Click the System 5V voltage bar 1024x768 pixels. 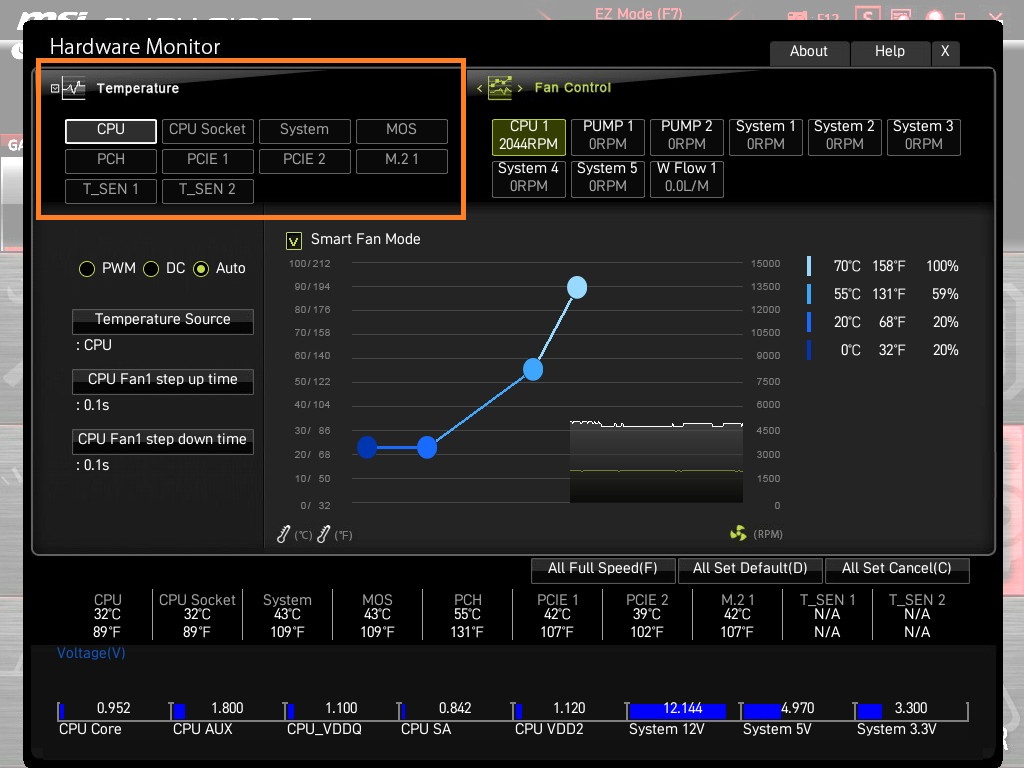point(762,711)
